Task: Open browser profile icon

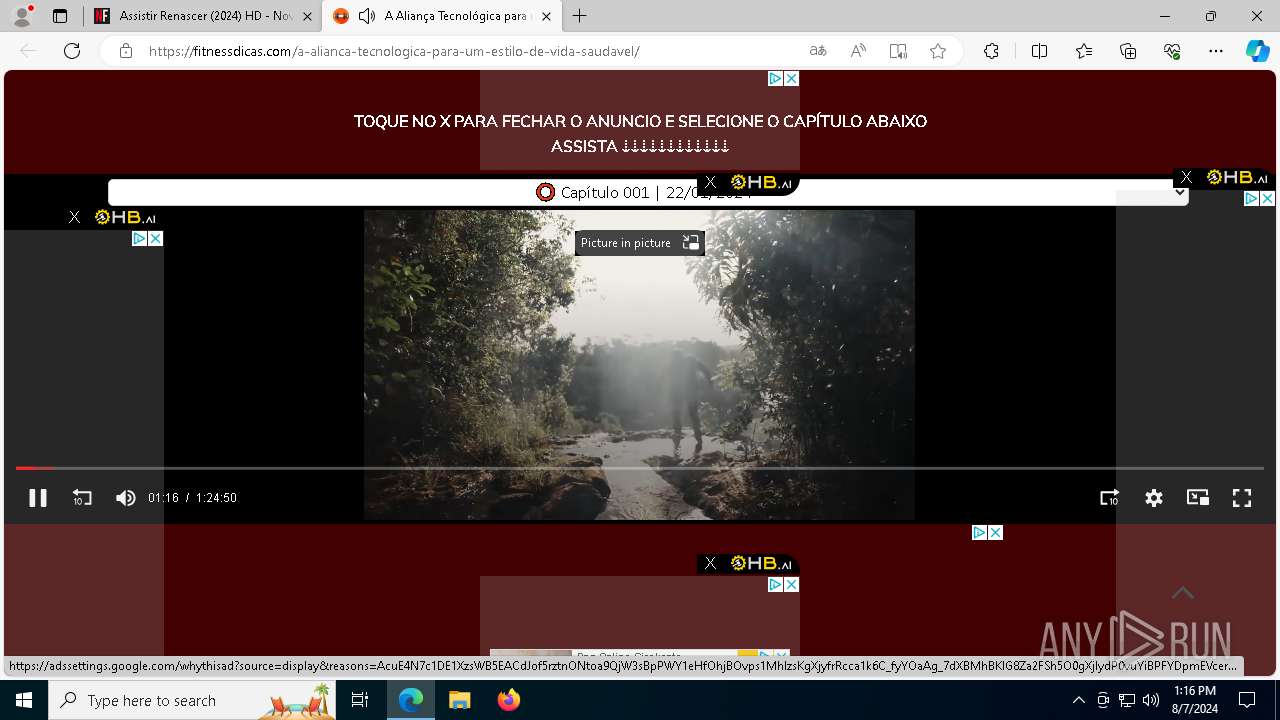Action: click(22, 16)
